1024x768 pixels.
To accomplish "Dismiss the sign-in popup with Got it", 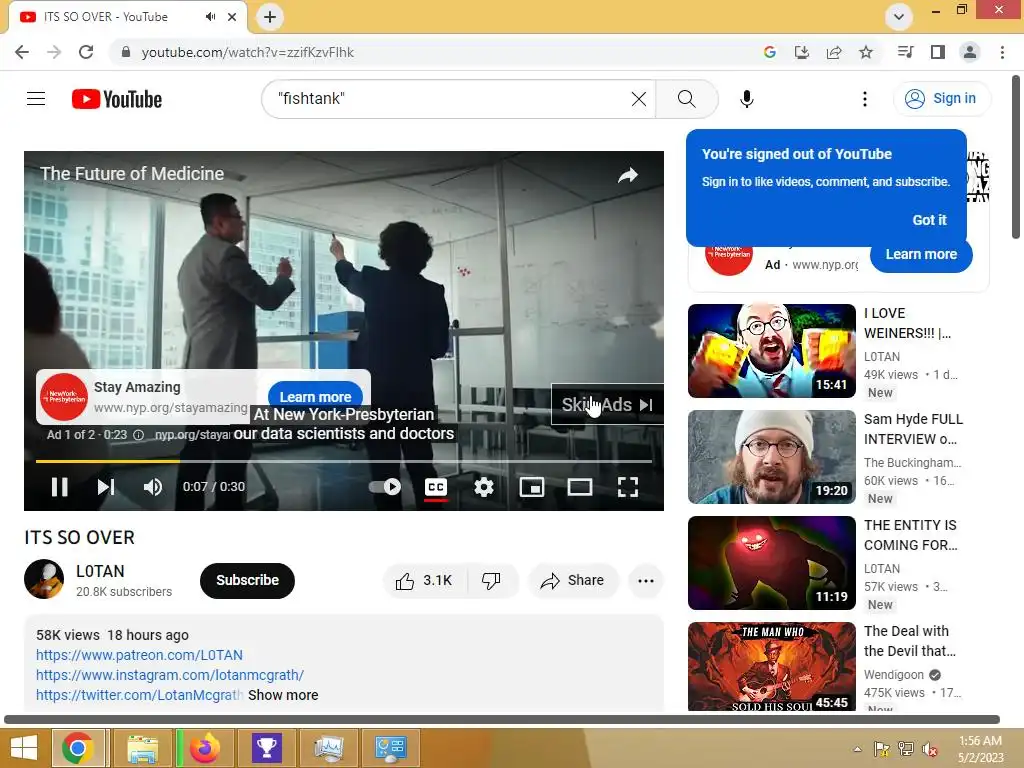I will 929,220.
